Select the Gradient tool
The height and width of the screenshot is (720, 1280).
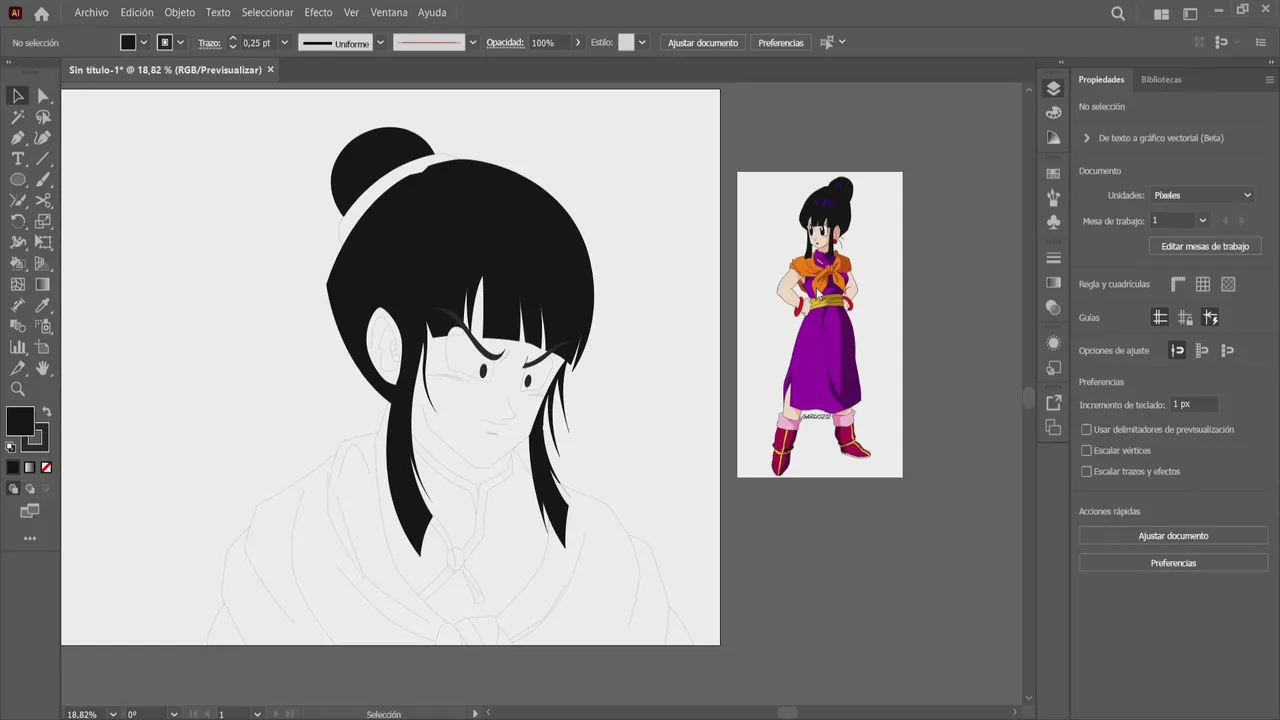43,285
